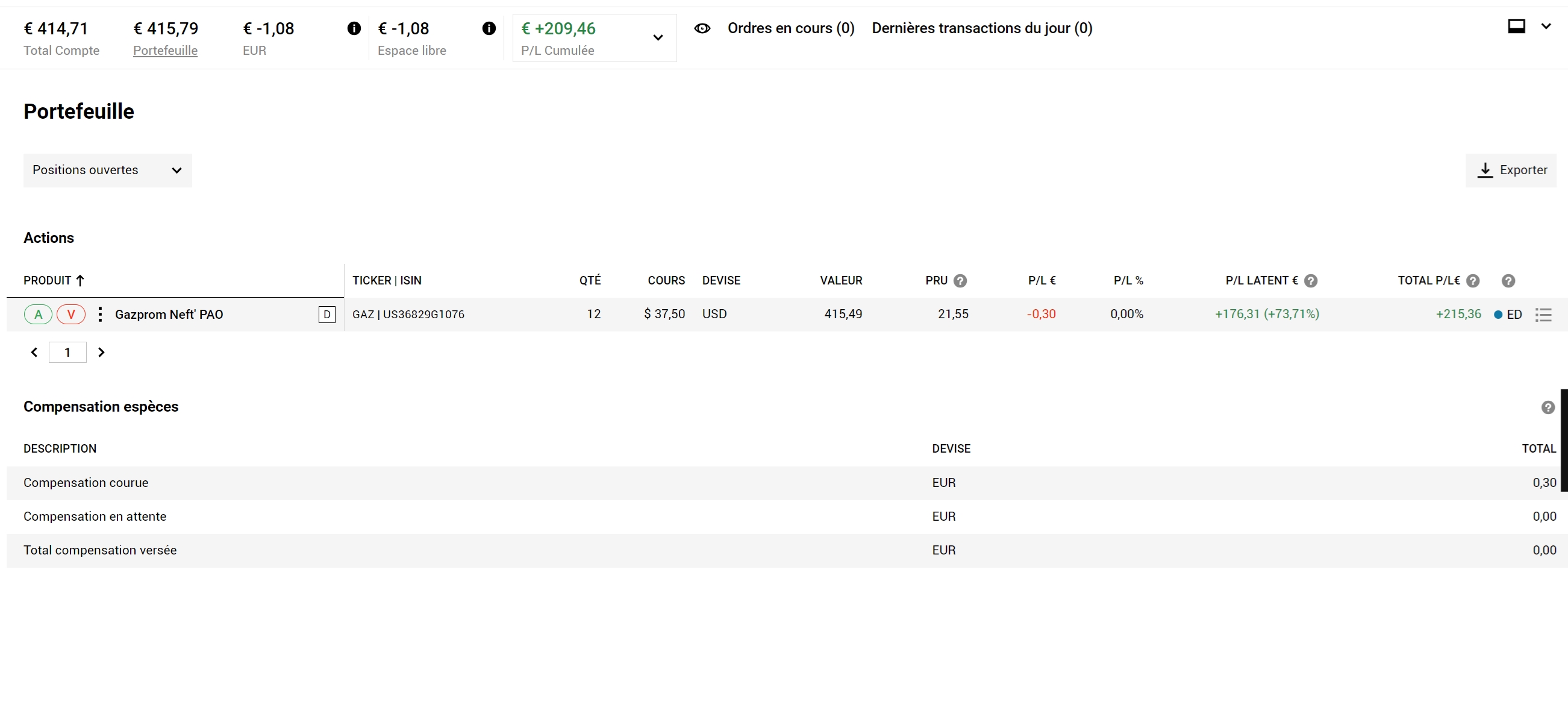Open Ordres en cours (0) tab
1568x722 pixels.
tap(791, 28)
